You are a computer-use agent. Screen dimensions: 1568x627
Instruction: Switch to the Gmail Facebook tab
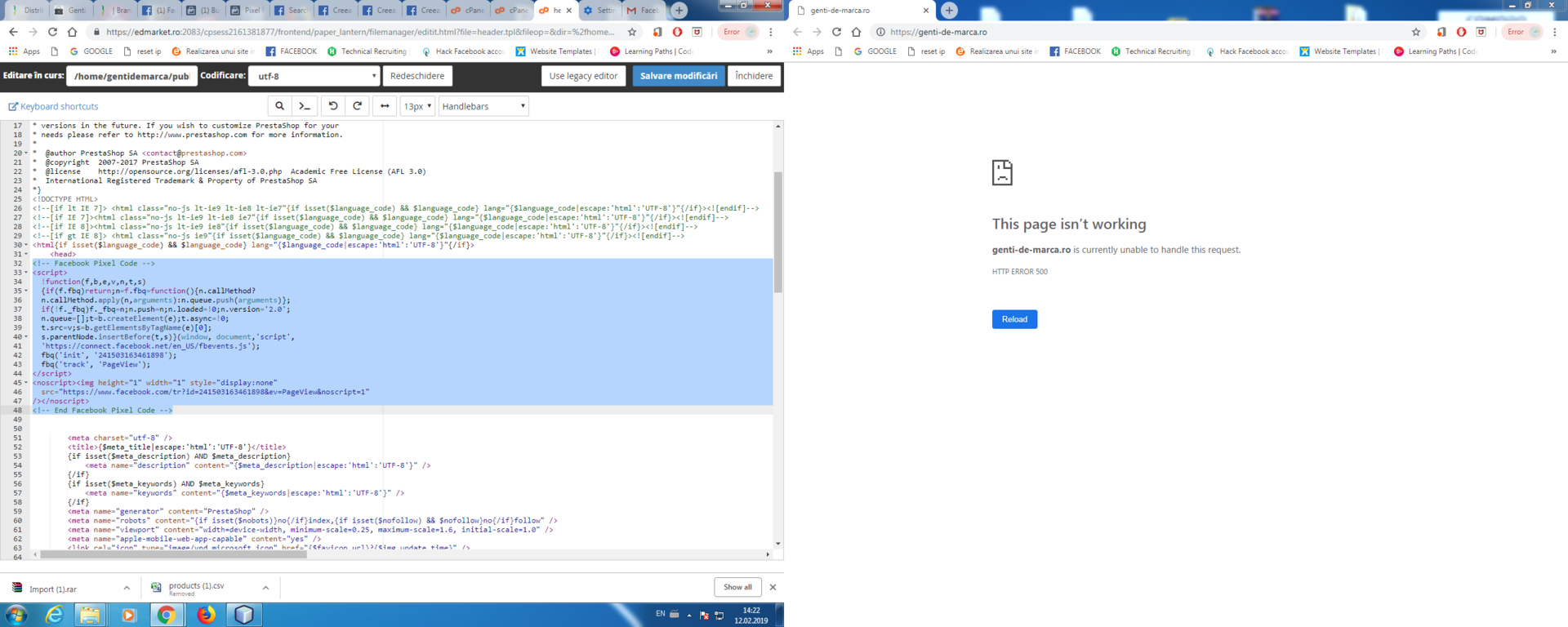pos(644,11)
